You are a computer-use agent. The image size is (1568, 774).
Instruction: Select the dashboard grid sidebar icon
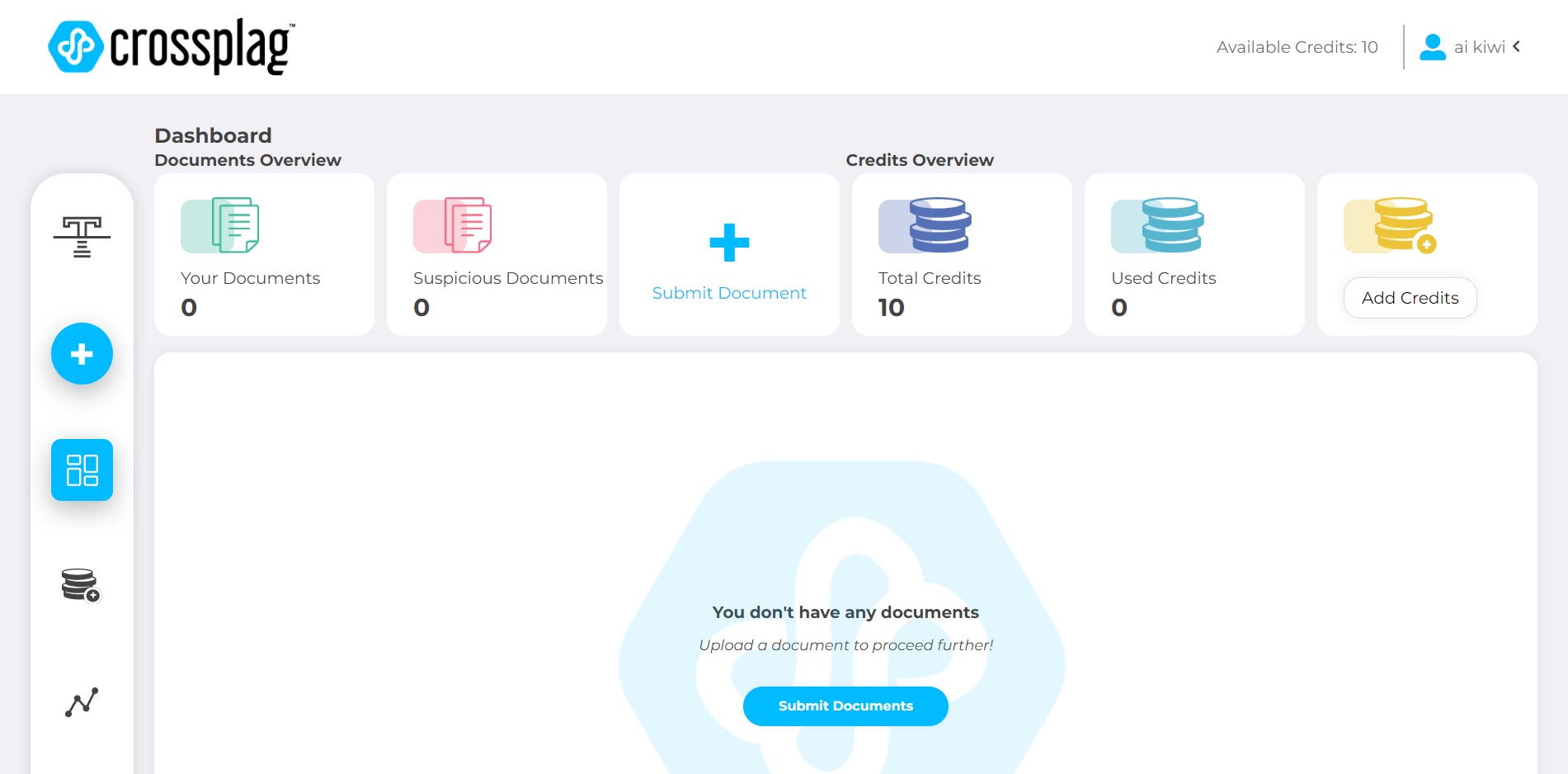tap(82, 470)
